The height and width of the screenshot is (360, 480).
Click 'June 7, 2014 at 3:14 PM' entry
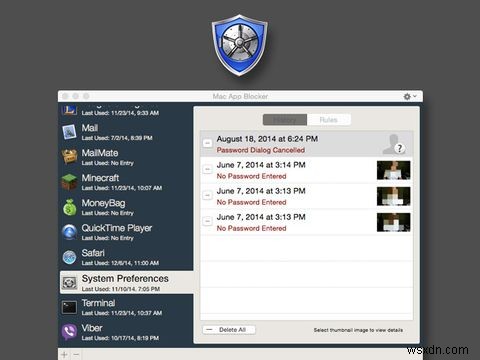coord(261,165)
